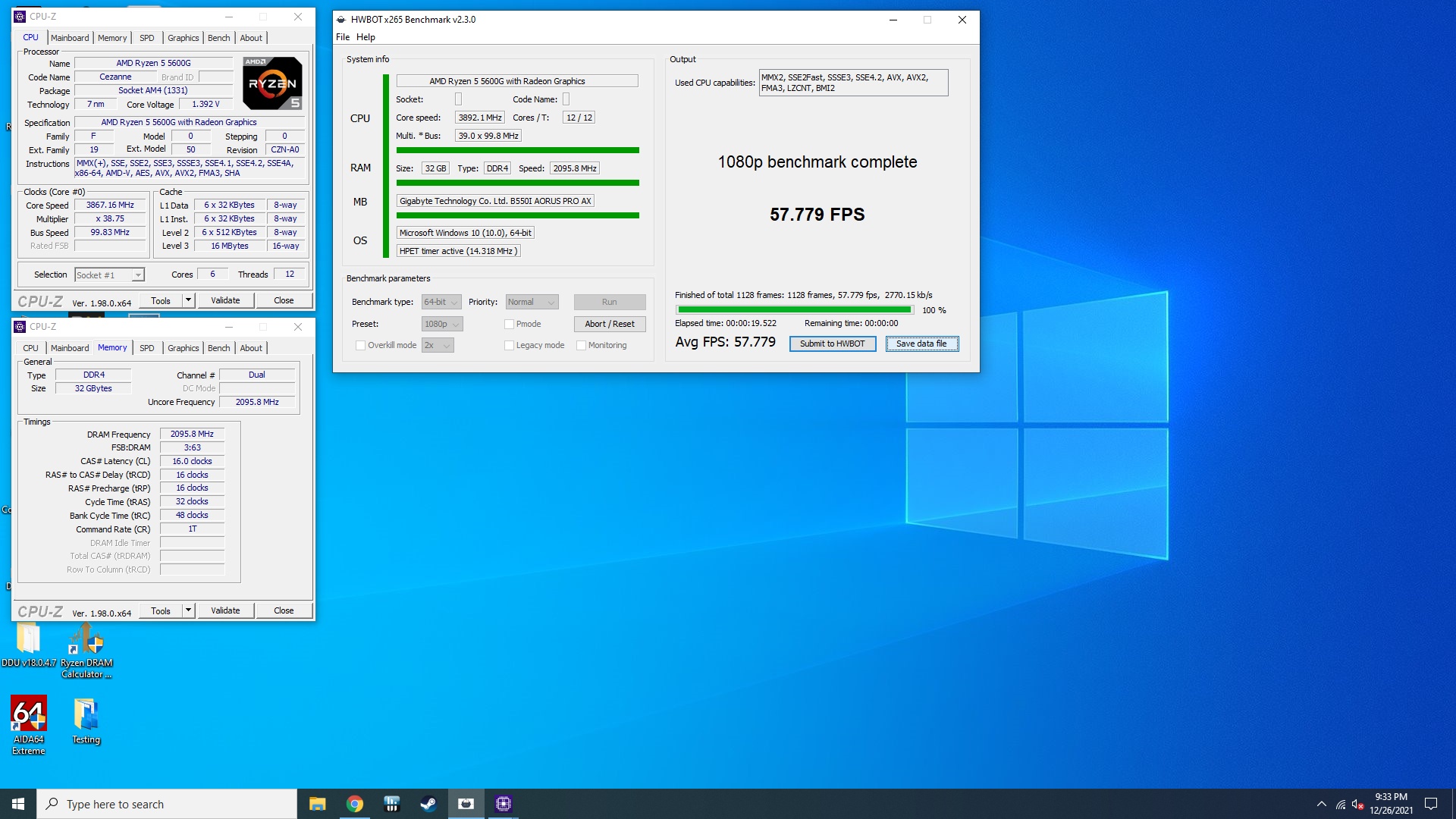Click the green RAM info bar
Screen dimensions: 1456x819
coord(517,183)
